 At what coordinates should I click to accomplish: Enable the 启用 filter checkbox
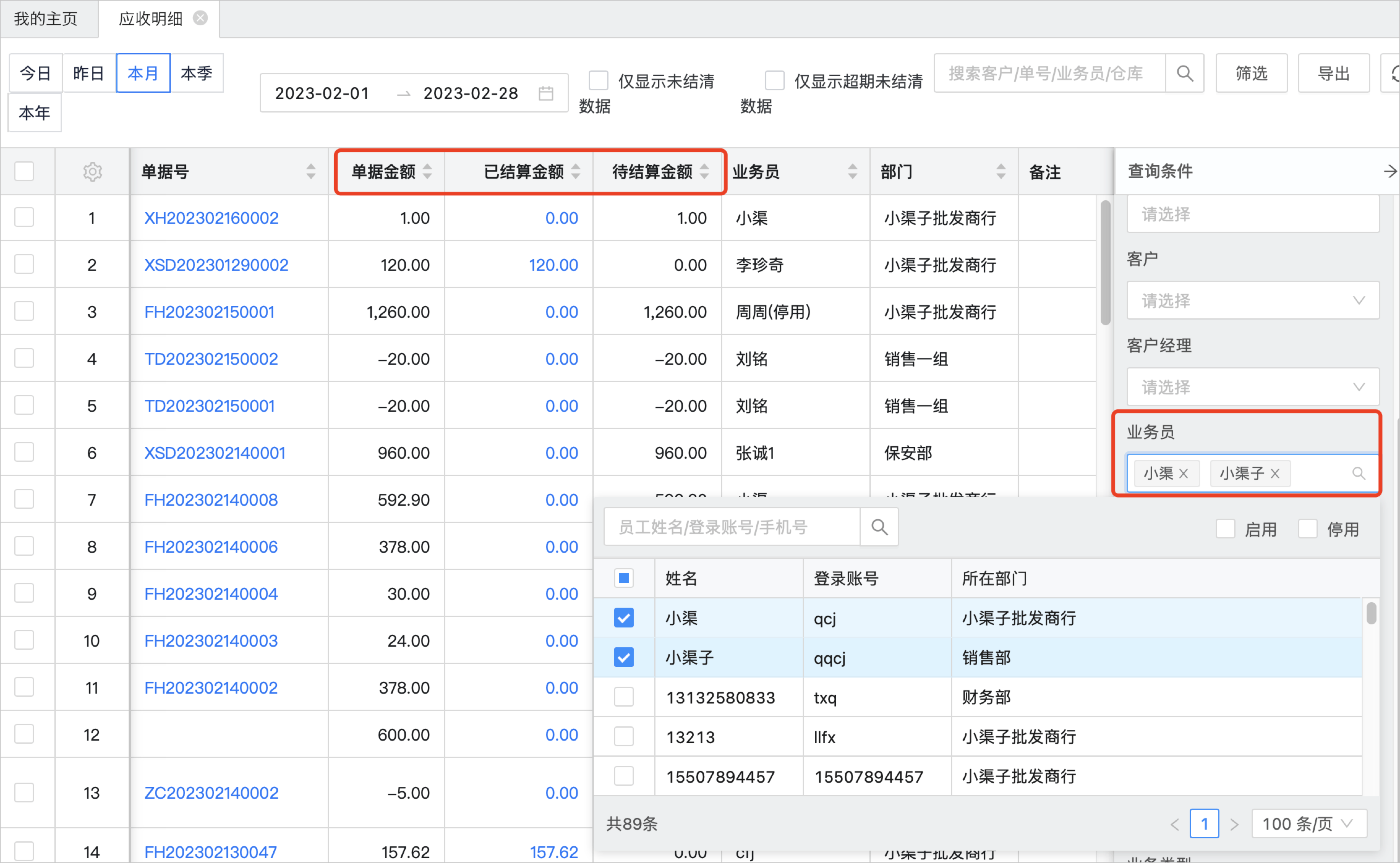point(1225,529)
